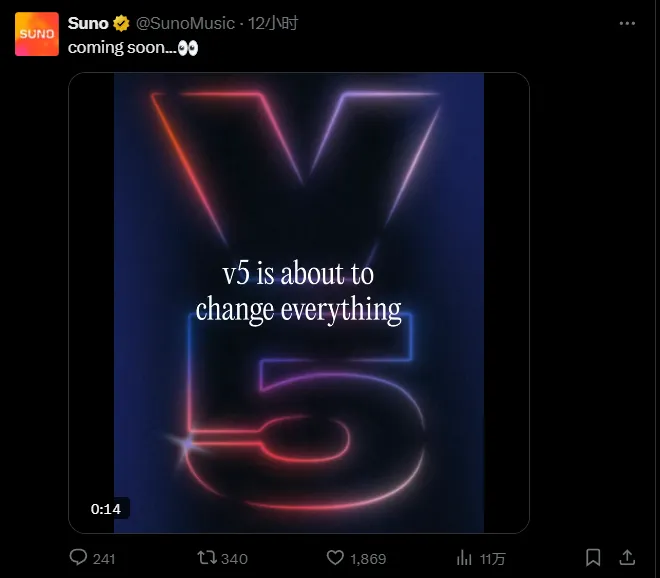Image resolution: width=660 pixels, height=578 pixels.
Task: Open the @SunoMusic handle link
Action: point(185,23)
